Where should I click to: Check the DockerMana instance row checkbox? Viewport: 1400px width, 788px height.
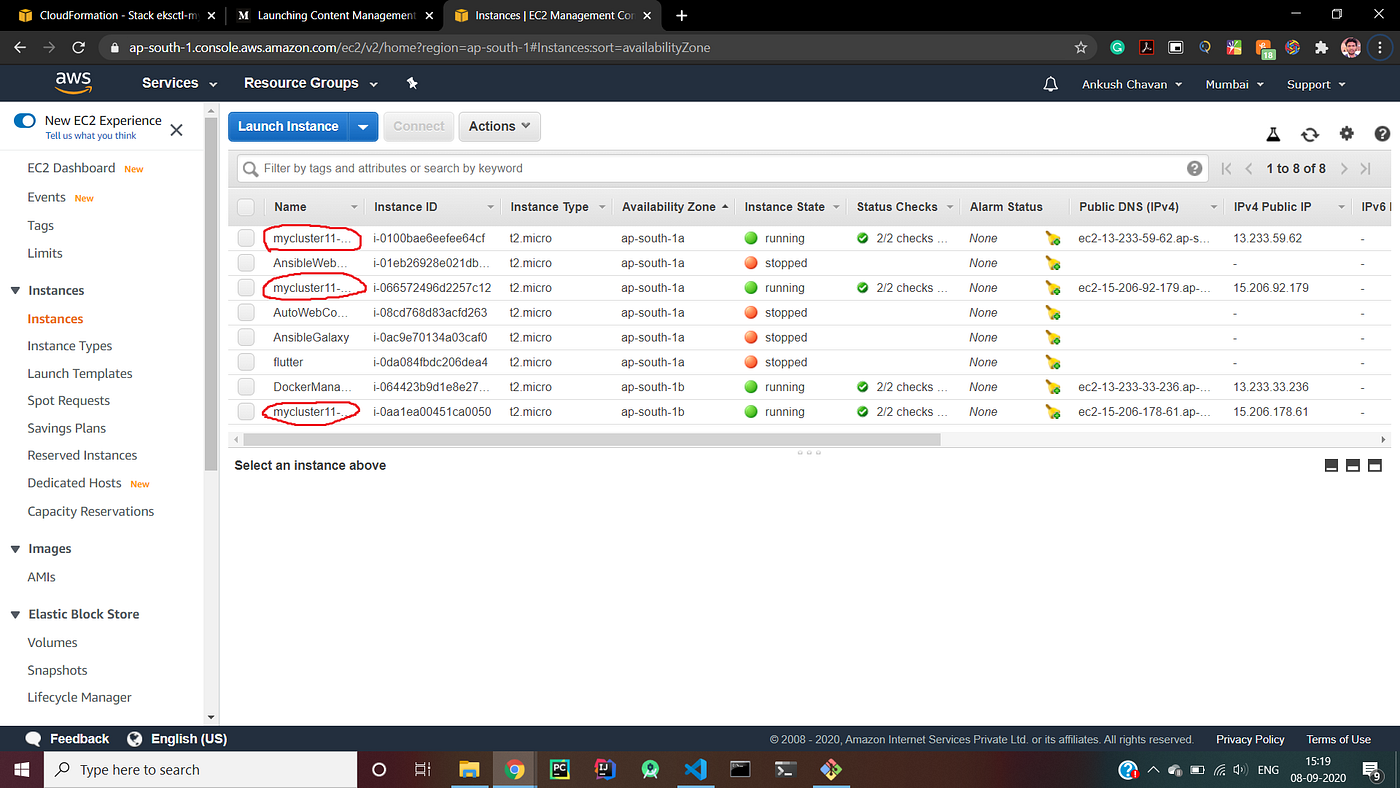[246, 387]
